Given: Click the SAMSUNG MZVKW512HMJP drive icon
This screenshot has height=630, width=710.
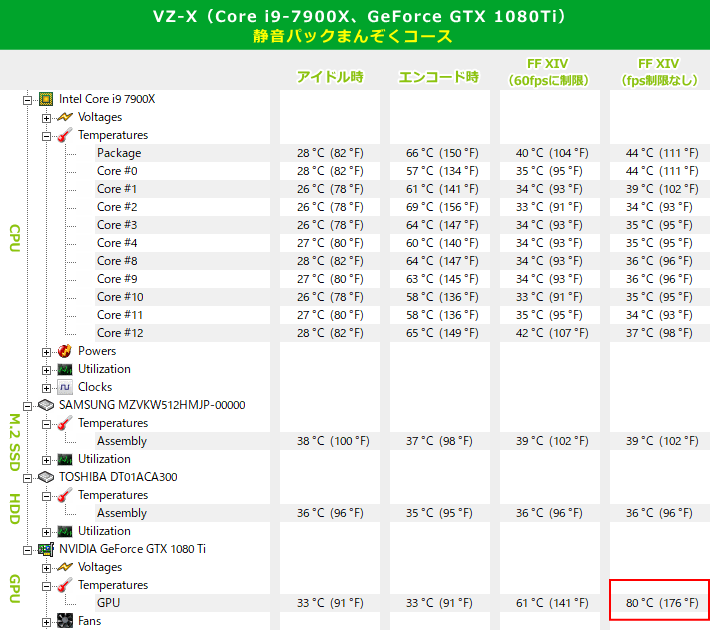Looking at the screenshot, I should [x=46, y=405].
